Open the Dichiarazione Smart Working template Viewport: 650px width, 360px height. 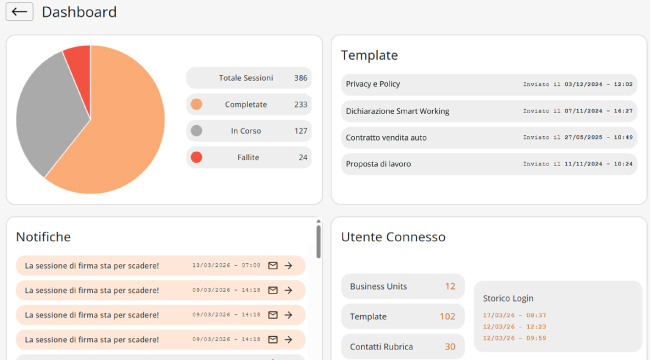point(489,111)
